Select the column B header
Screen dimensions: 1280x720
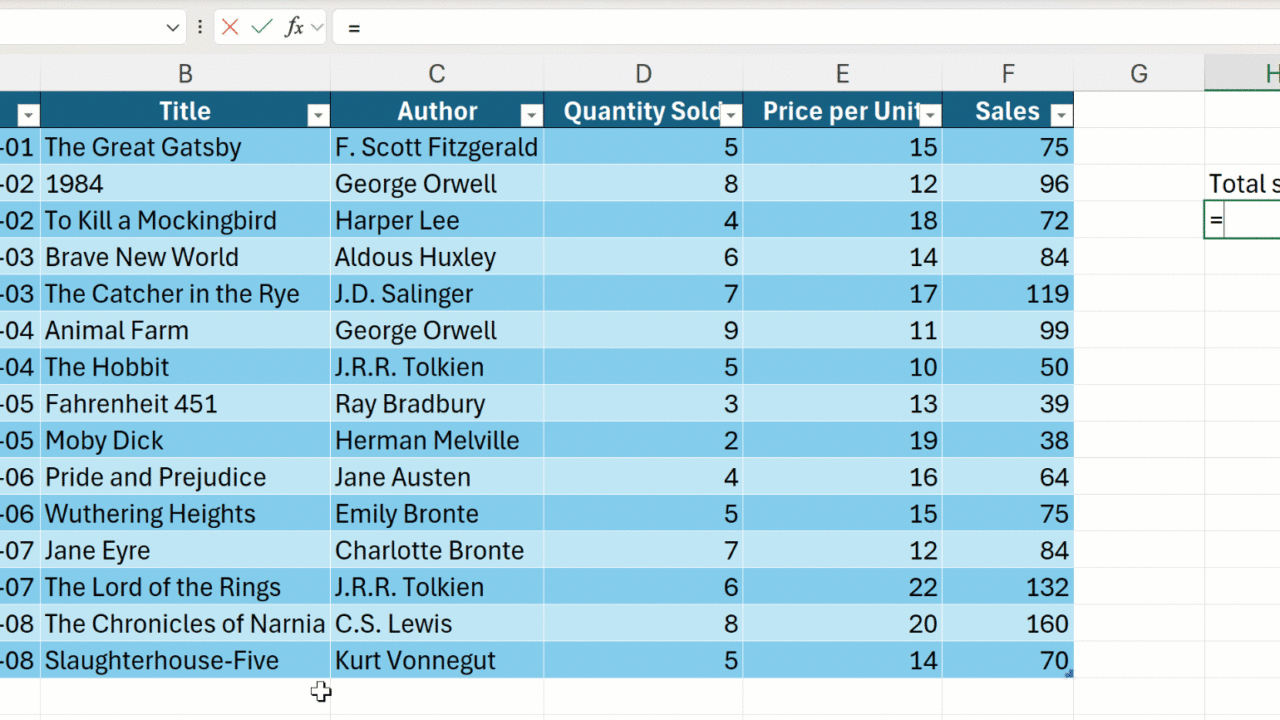click(x=185, y=73)
